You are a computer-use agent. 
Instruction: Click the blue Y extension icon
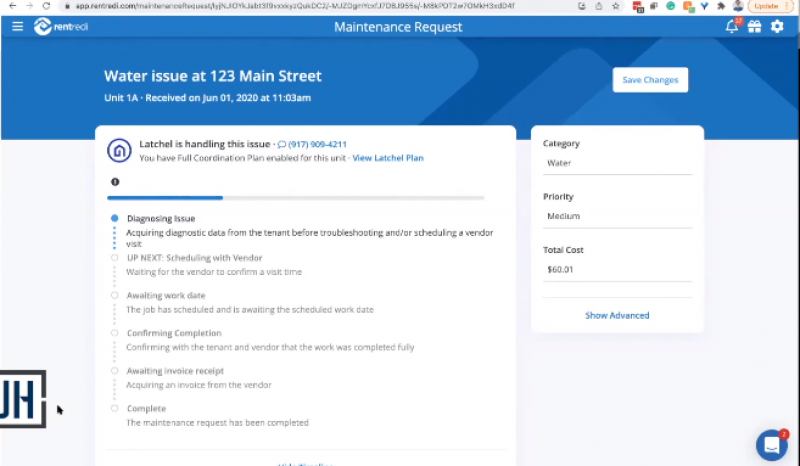point(705,6)
